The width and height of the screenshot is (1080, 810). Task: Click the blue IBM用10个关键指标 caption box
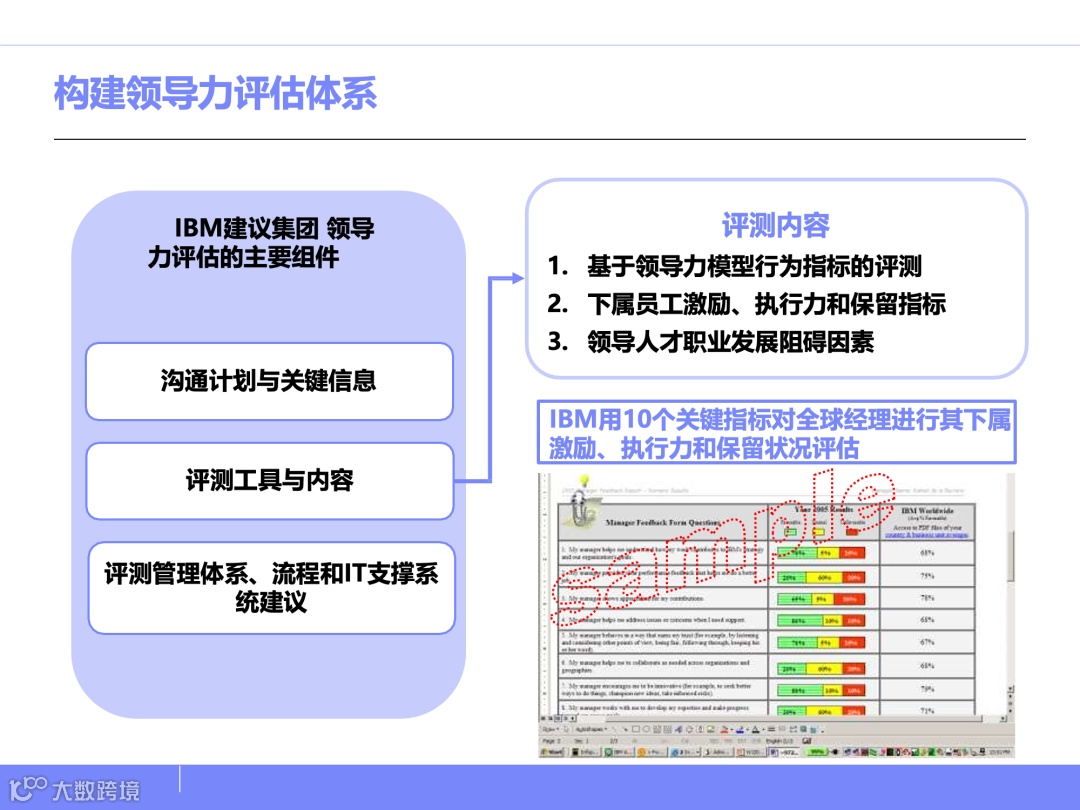(x=776, y=433)
